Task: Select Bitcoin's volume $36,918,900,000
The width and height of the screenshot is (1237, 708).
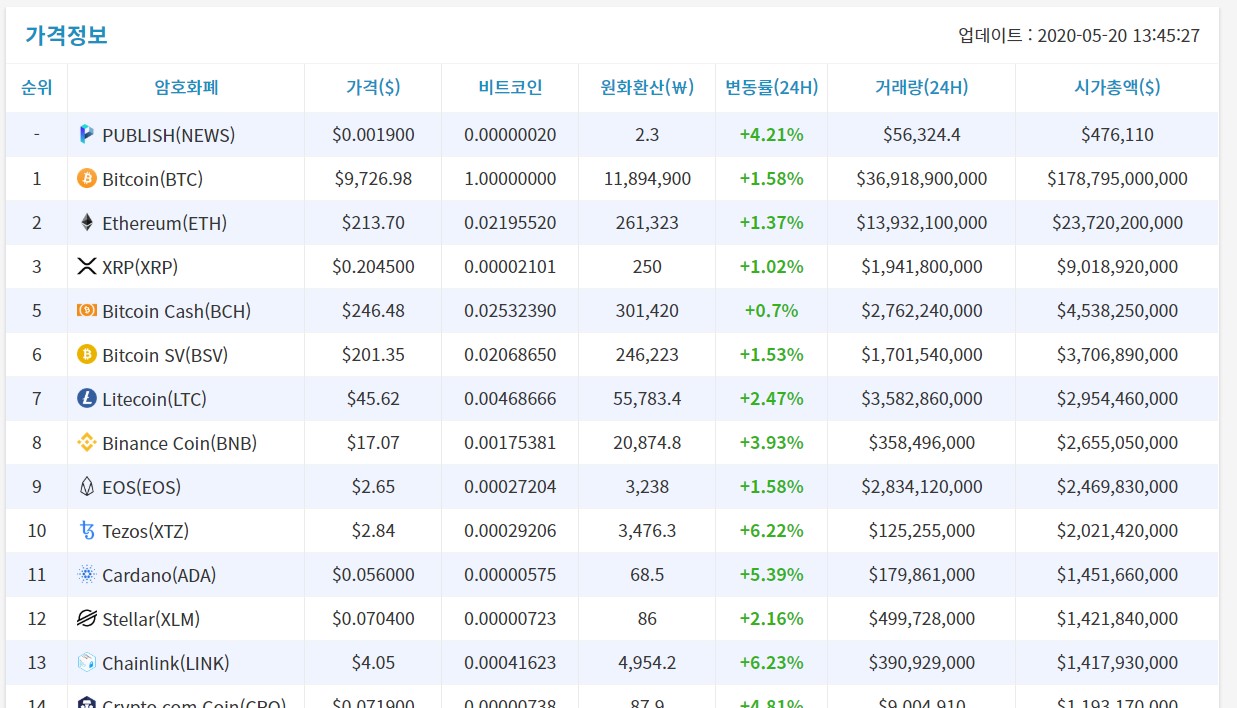Action: 922,179
